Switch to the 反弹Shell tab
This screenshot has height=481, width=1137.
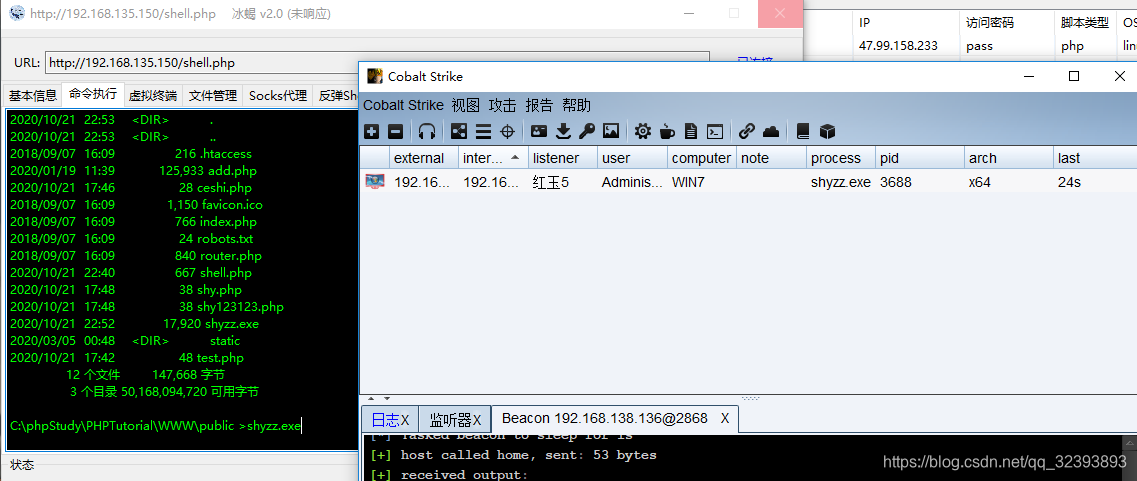coord(337,95)
